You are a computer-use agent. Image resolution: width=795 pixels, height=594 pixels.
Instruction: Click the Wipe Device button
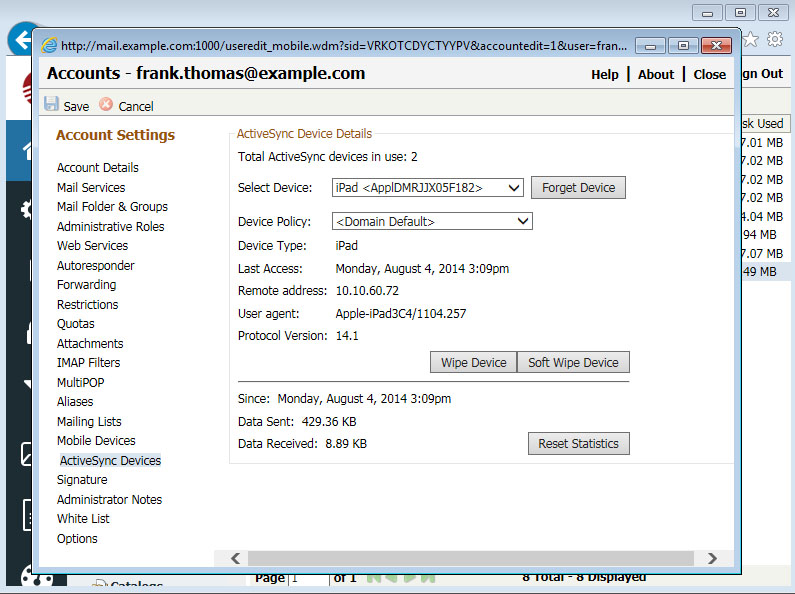474,363
